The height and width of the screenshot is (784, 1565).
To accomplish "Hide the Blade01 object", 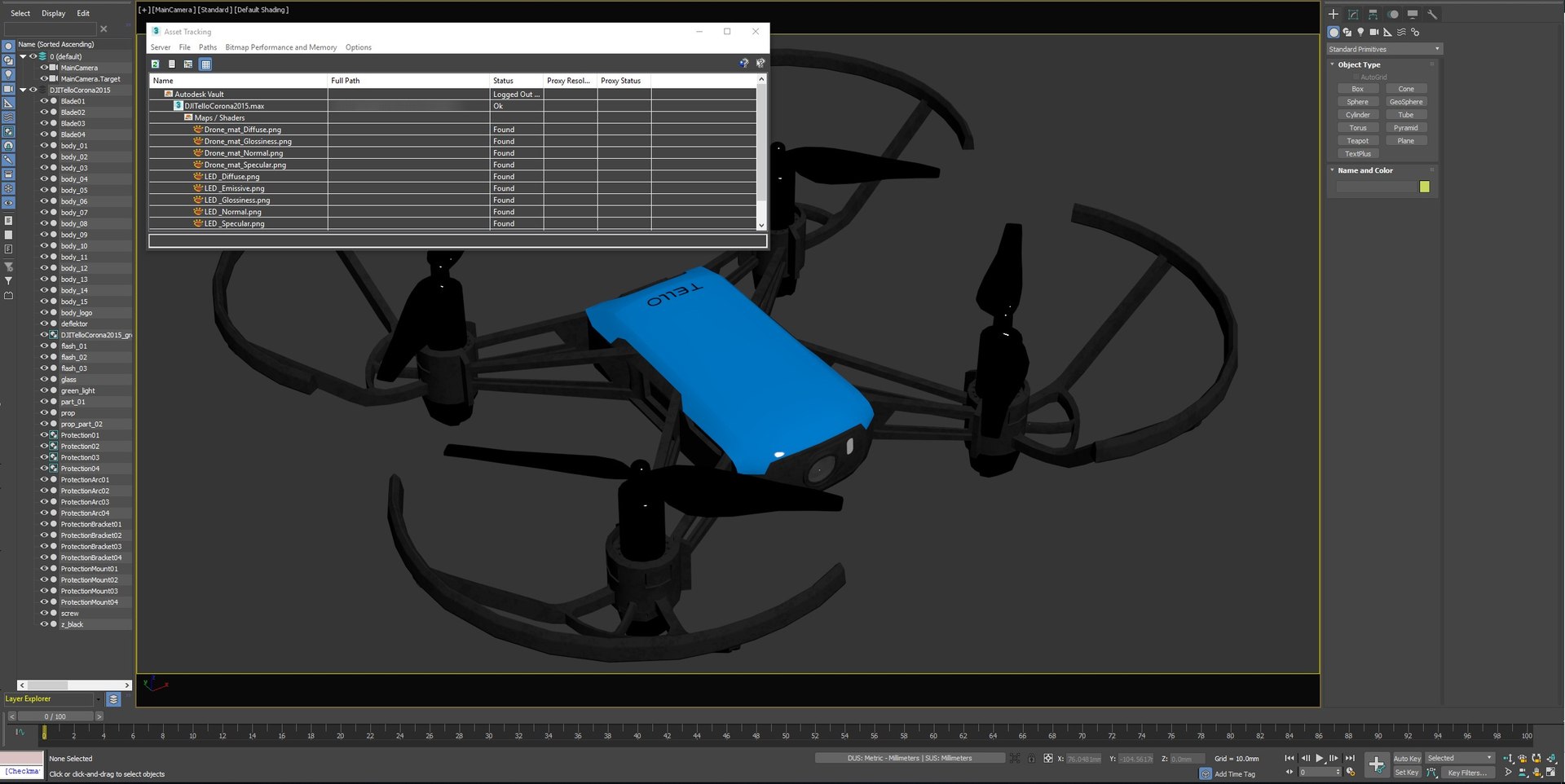I will (x=44, y=101).
